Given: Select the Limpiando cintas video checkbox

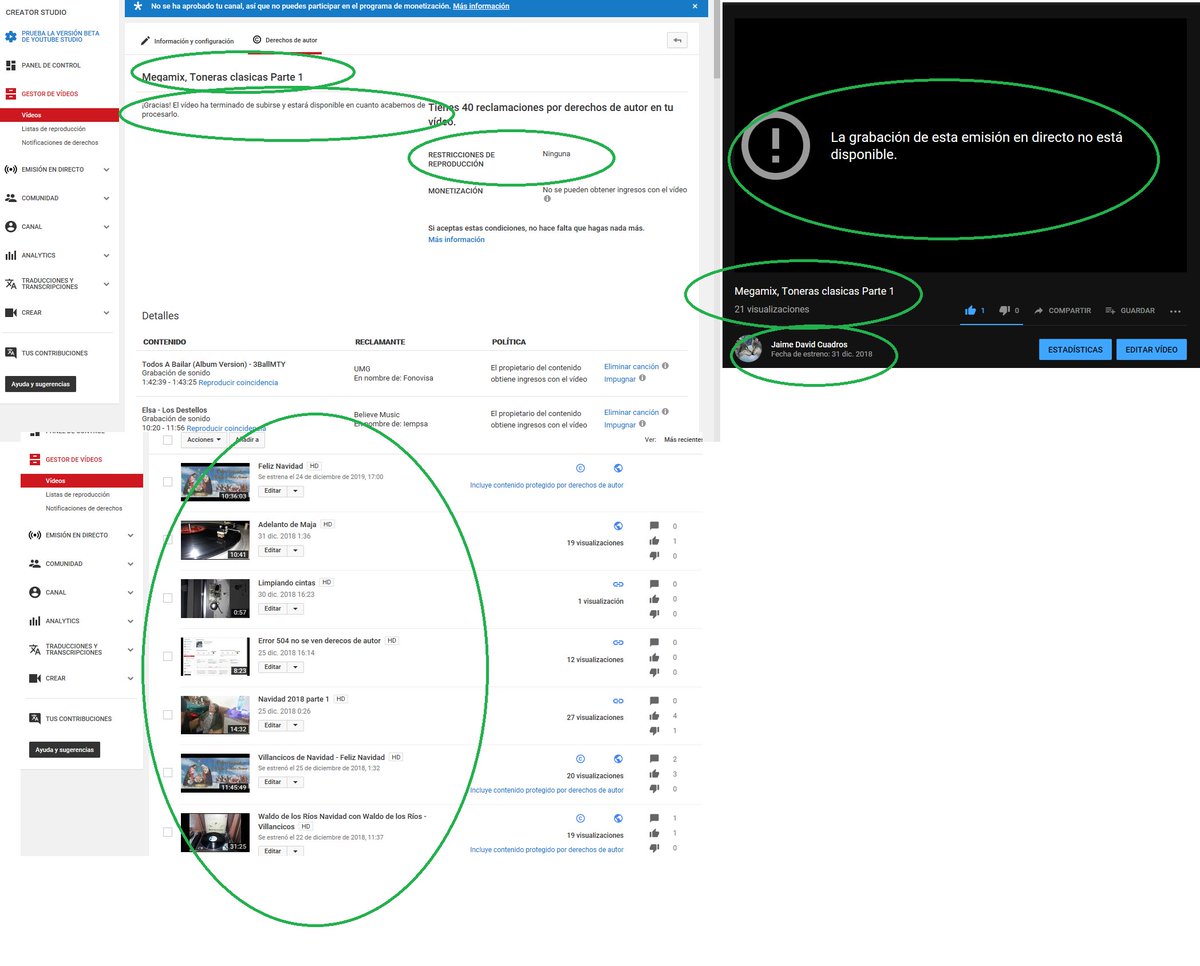Looking at the screenshot, I should point(167,598).
